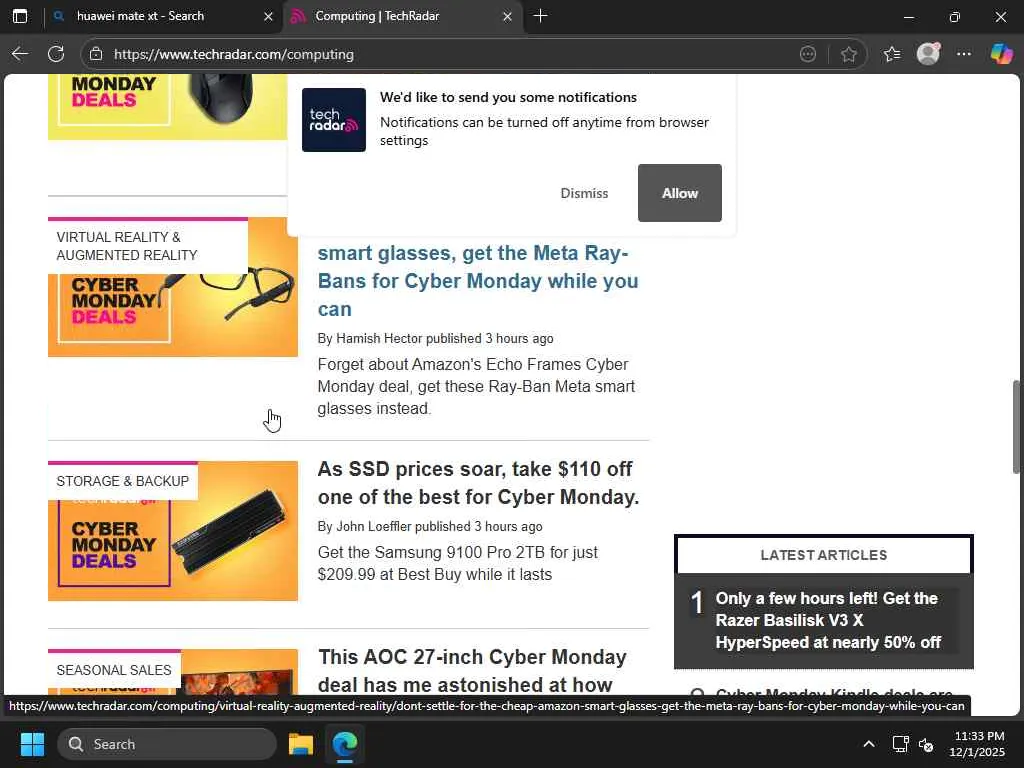
Task: Open the network status tray icon
Action: [901, 744]
